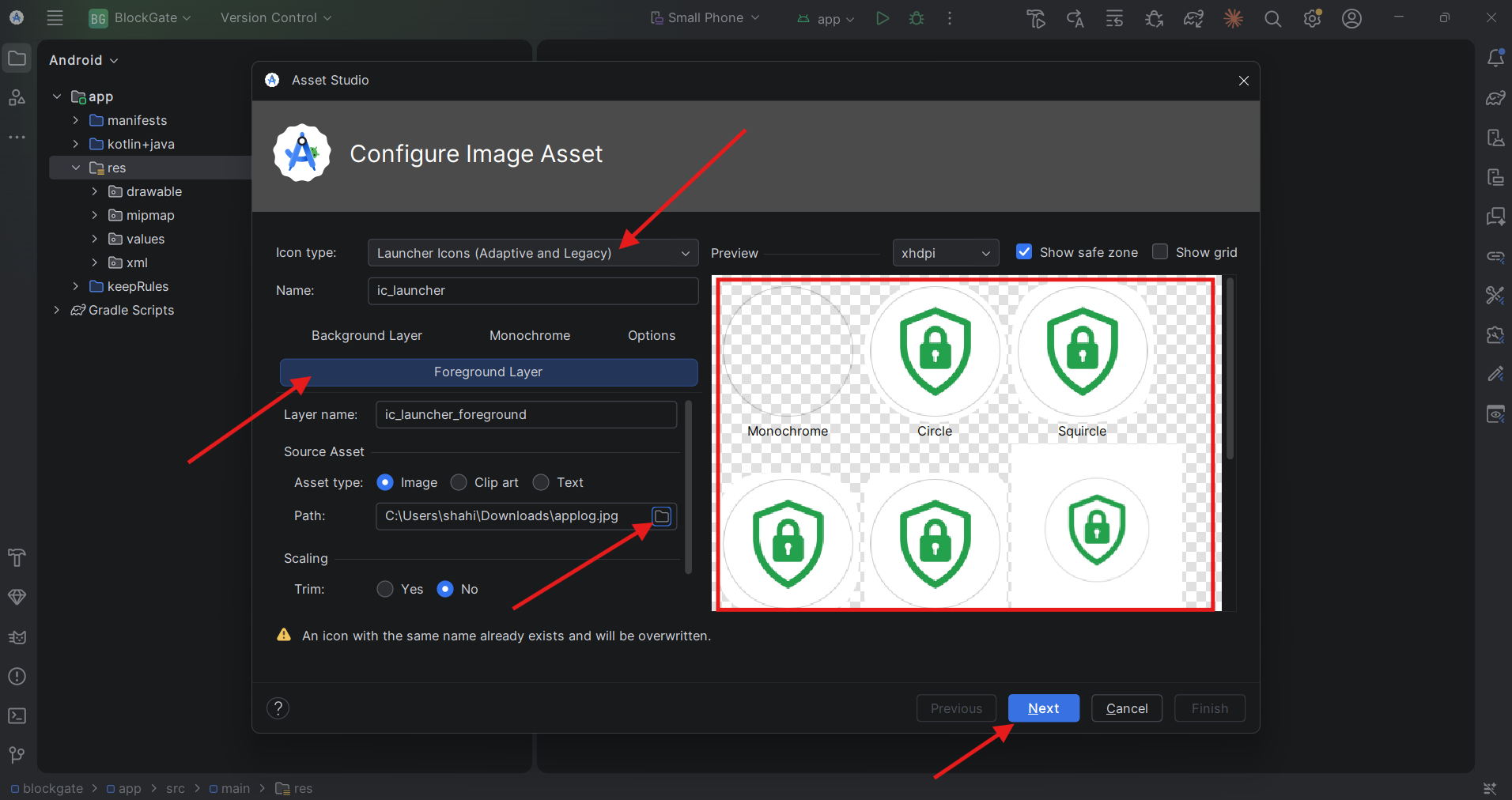Image resolution: width=1512 pixels, height=800 pixels.
Task: Open the Version Control menu
Action: [x=276, y=17]
